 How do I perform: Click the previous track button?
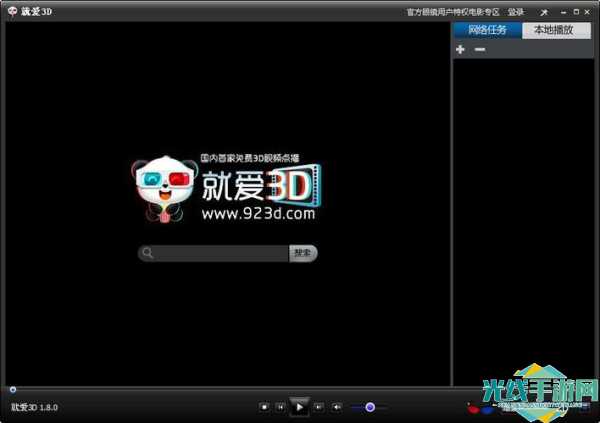coord(280,407)
